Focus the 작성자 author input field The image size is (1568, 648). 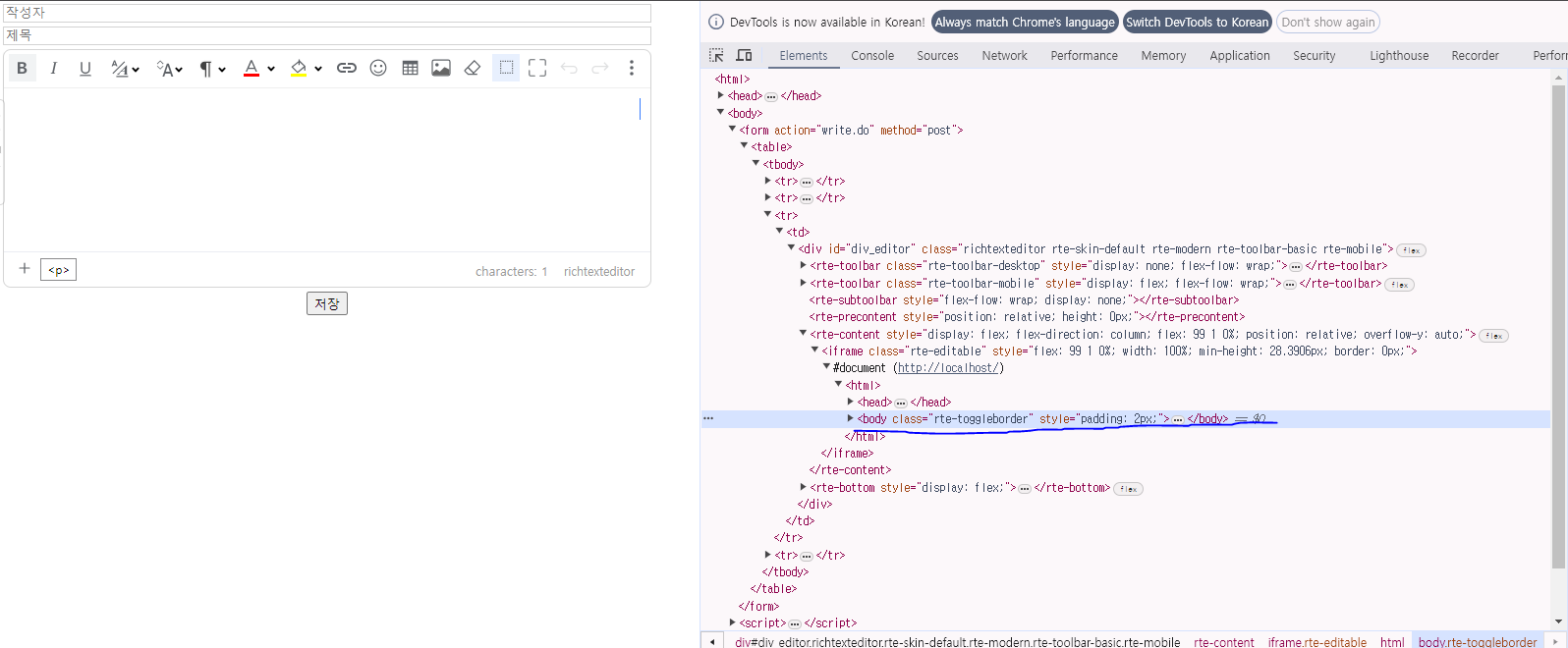(x=327, y=13)
